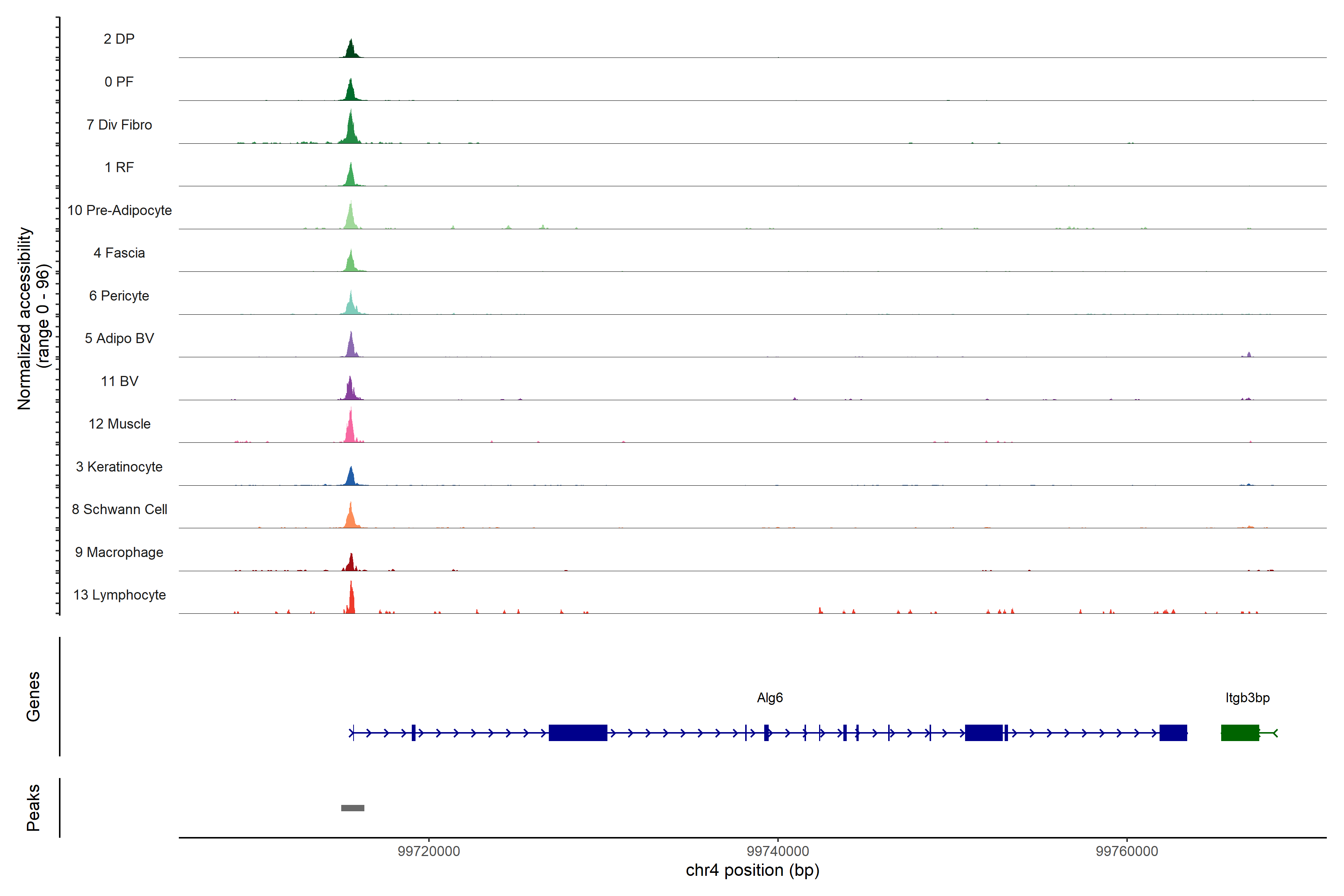Click the 10 Pre-Adipocyte track label
Image resolution: width=1344 pixels, height=896 pixels.
tap(119, 210)
